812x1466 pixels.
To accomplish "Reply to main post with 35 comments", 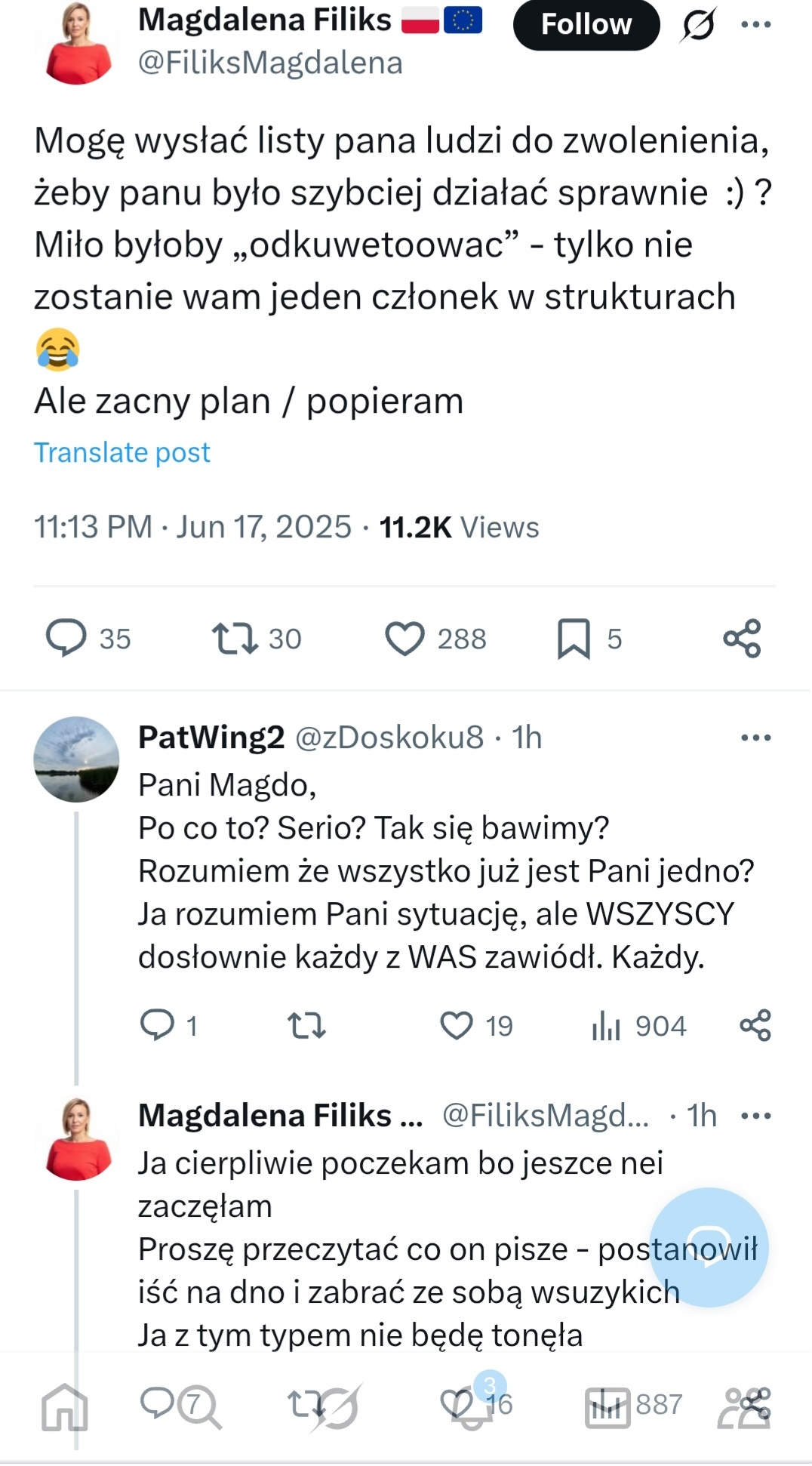I will point(66,638).
